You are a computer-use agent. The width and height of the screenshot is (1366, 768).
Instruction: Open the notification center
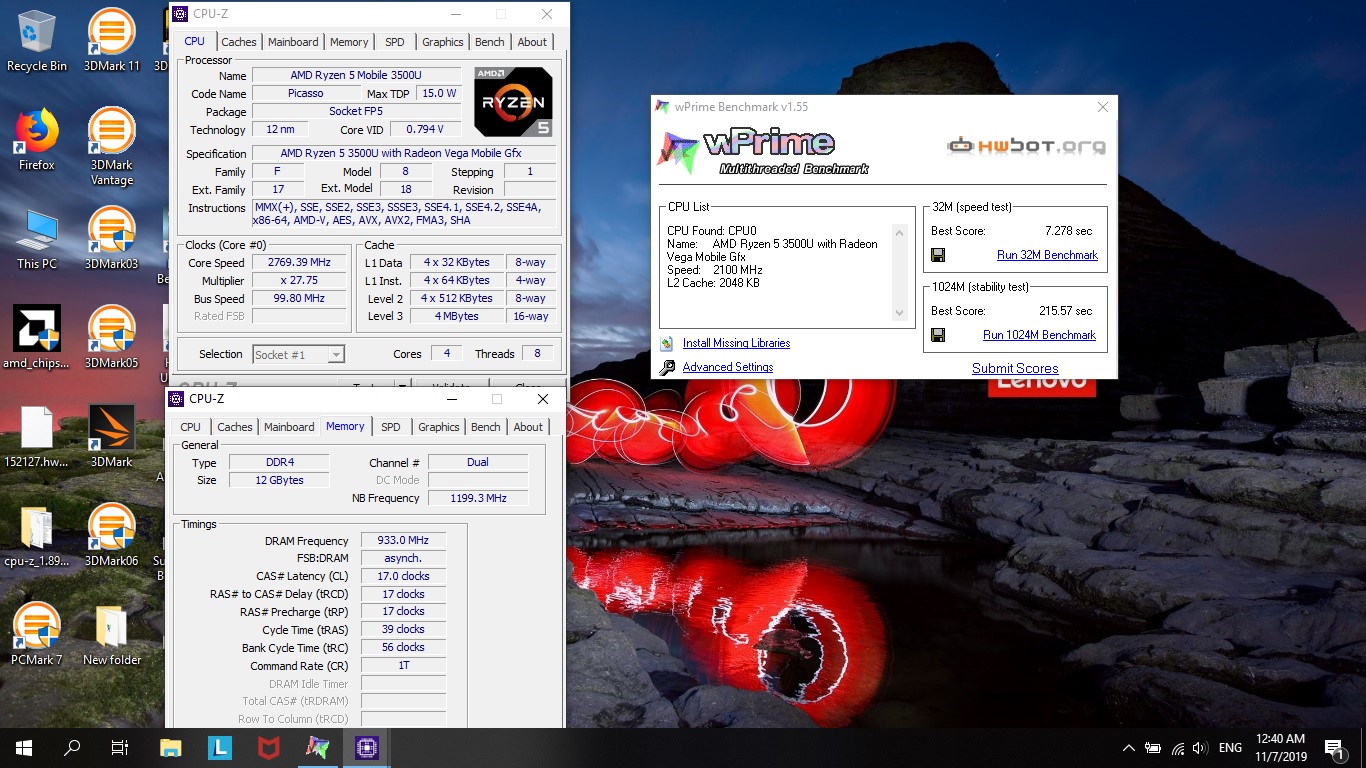pyautogui.click(x=1333, y=748)
